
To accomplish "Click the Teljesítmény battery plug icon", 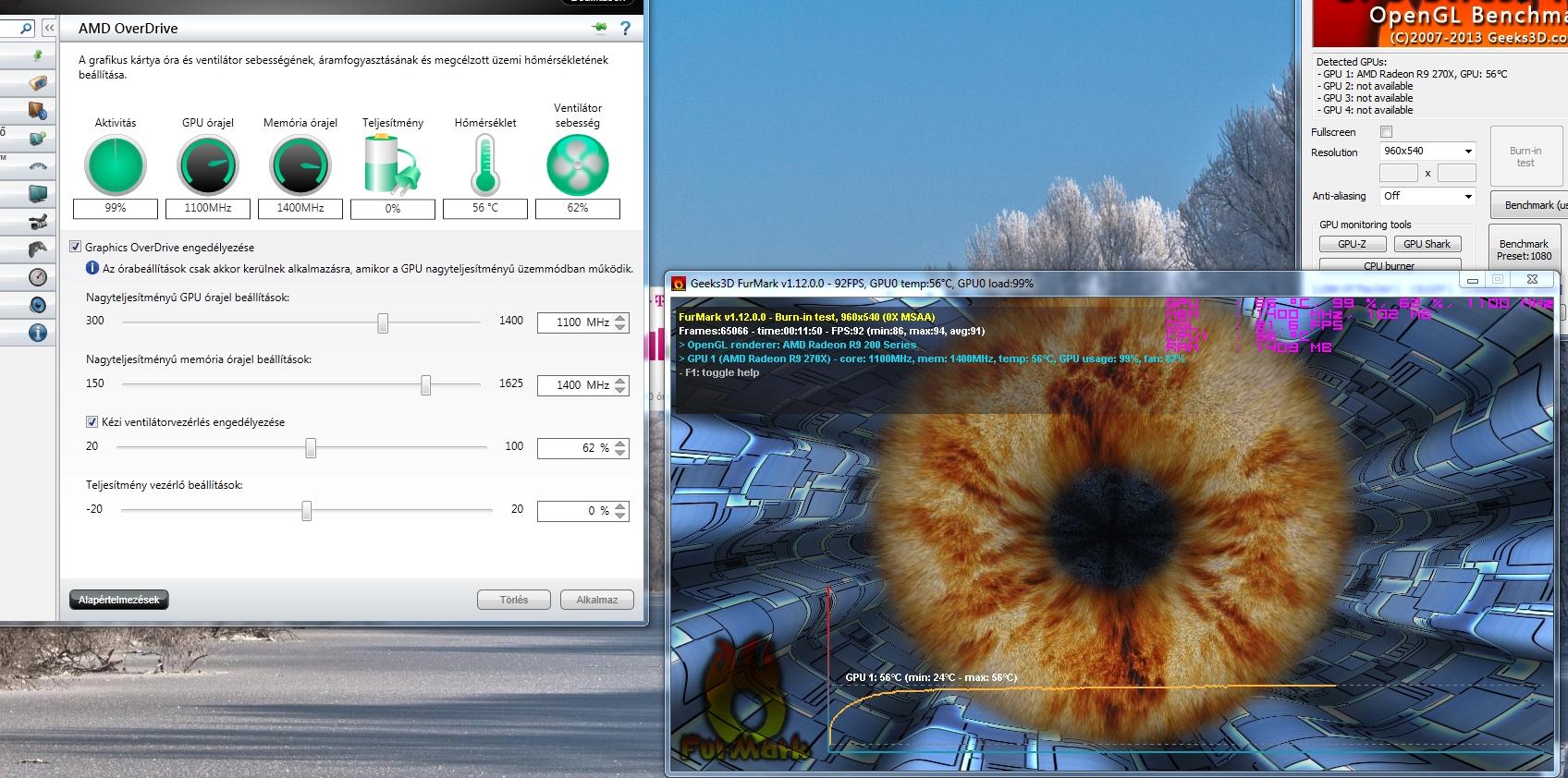I will (x=392, y=164).
